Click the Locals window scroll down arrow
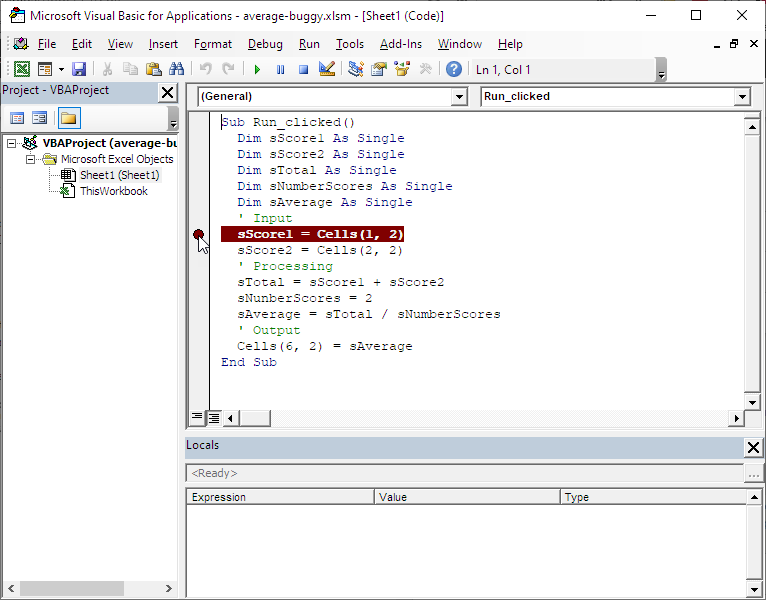The height and width of the screenshot is (600, 766). click(x=754, y=589)
